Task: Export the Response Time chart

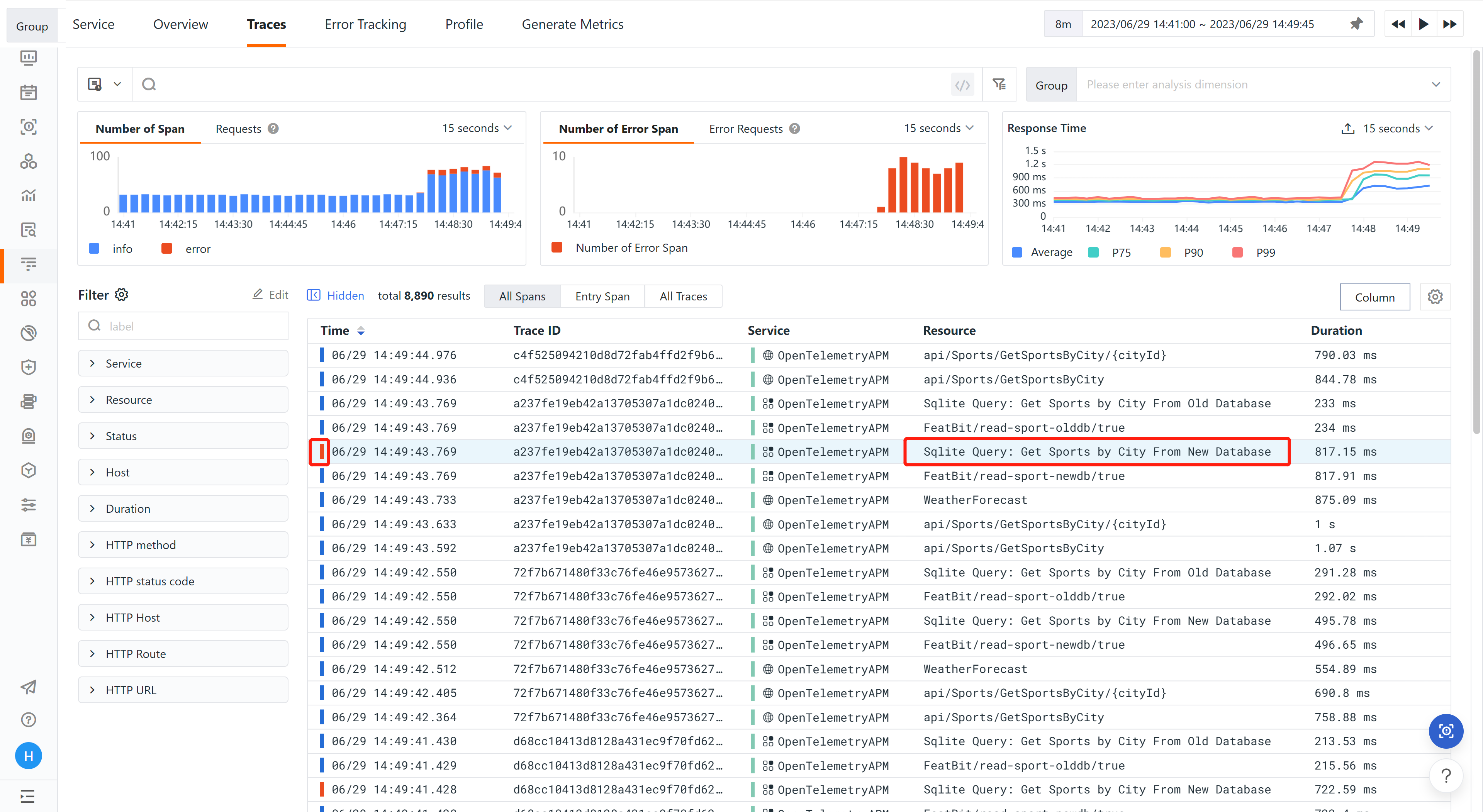Action: coord(1348,128)
